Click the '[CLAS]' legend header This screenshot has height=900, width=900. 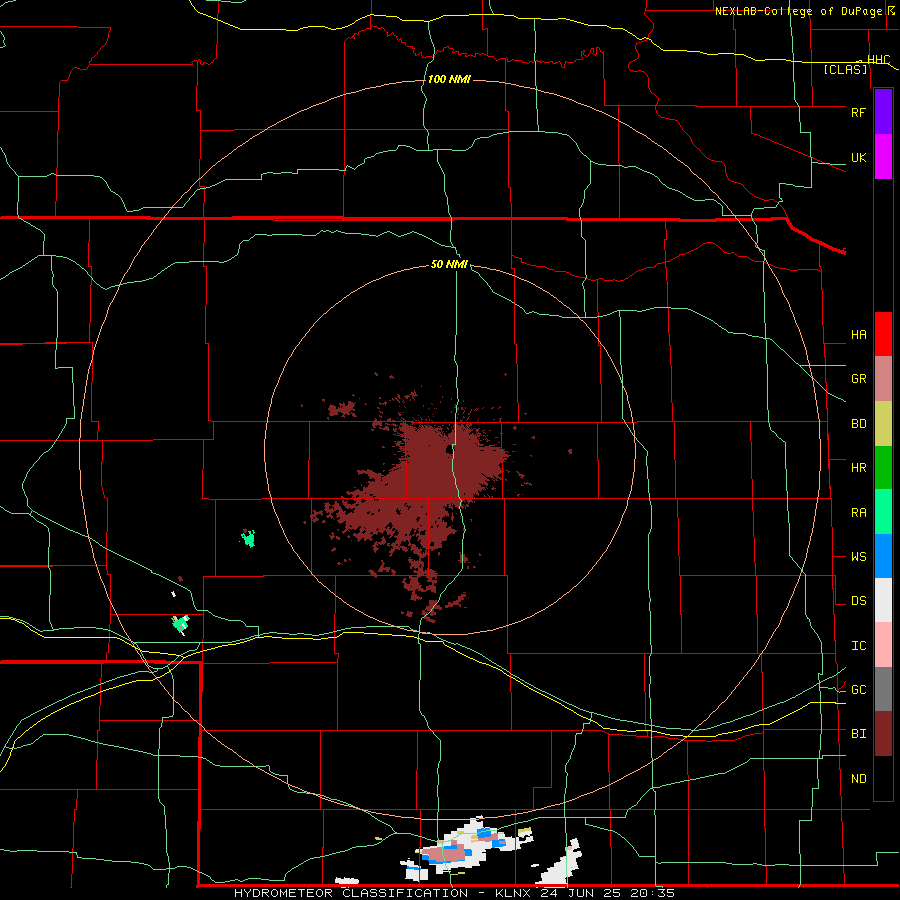[x=845, y=70]
